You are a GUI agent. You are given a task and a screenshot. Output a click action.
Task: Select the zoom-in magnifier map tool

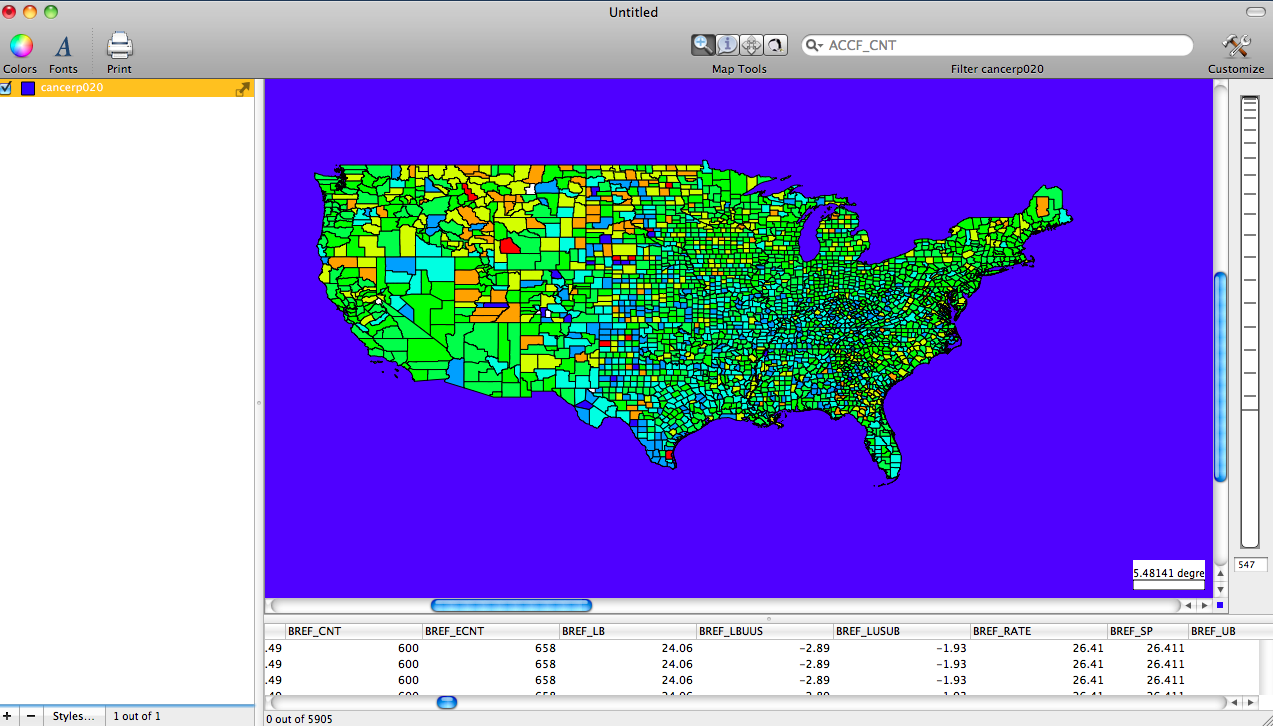point(703,45)
